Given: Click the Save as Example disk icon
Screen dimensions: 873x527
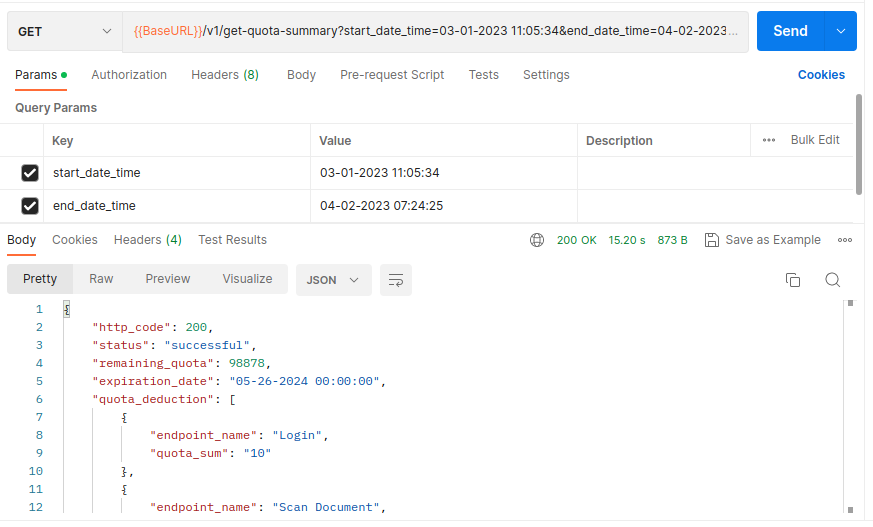Looking at the screenshot, I should (x=712, y=240).
